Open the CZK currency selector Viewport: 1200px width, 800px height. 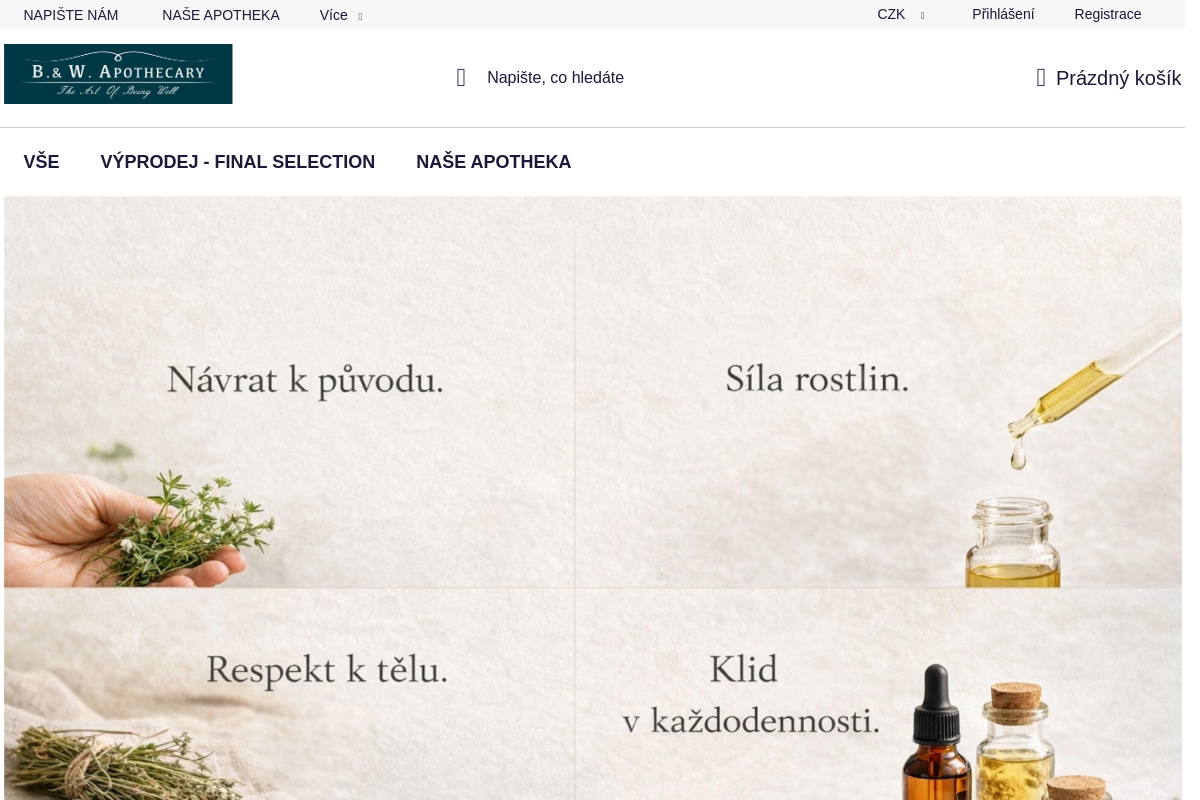pyautogui.click(x=900, y=15)
